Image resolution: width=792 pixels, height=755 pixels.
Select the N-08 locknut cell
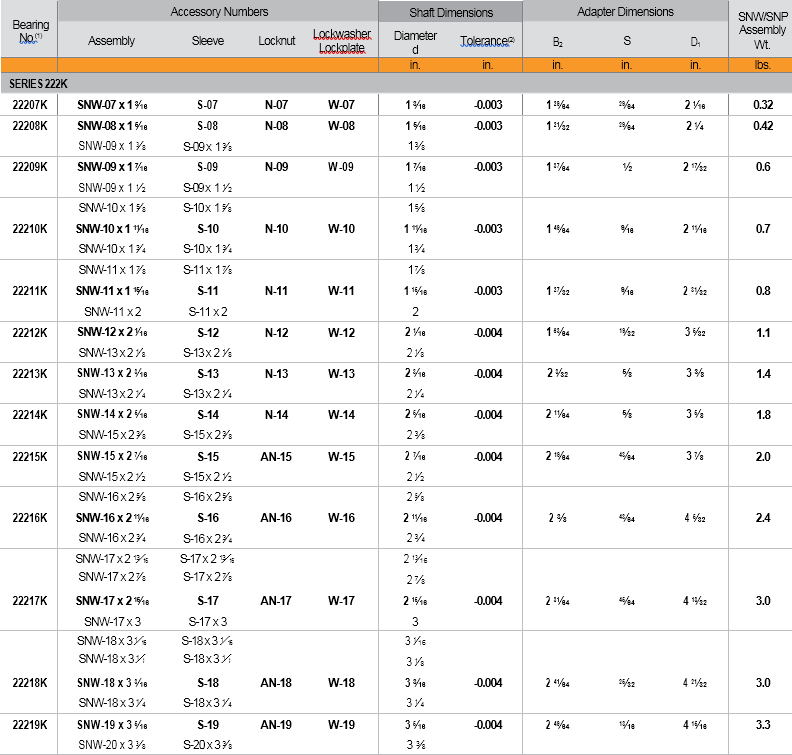(276, 126)
